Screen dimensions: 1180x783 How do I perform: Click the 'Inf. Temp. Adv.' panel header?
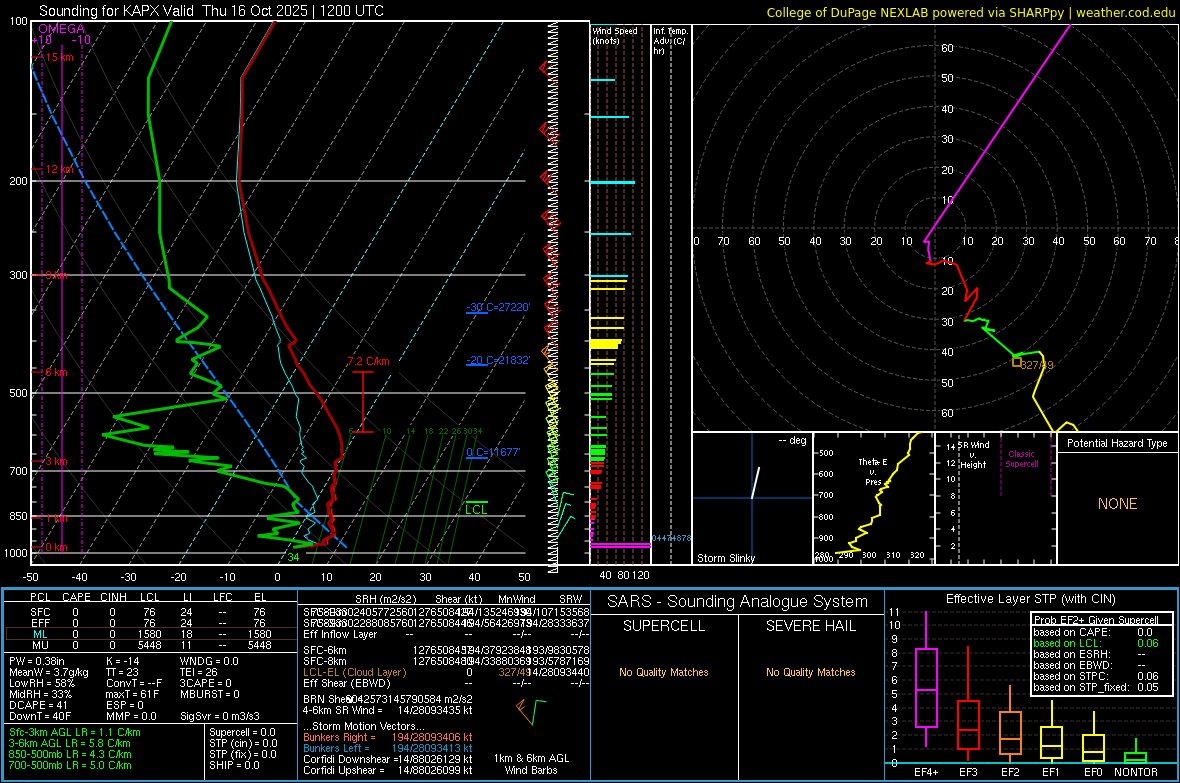click(x=670, y=41)
